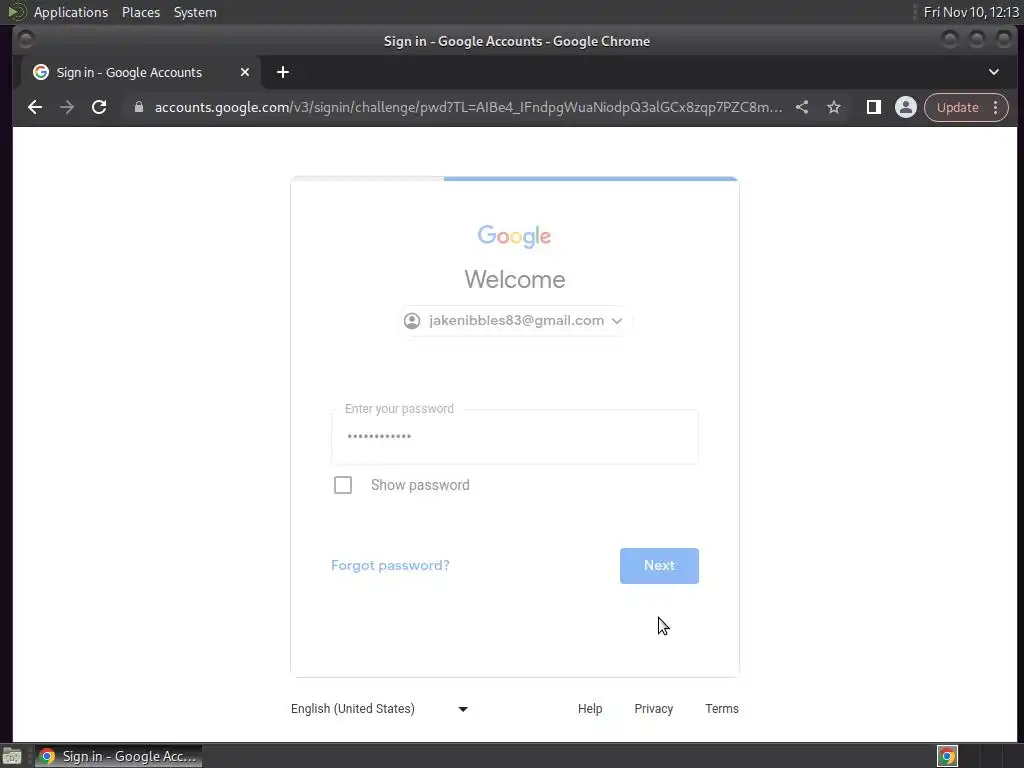Open the Places menu
Screen dimensions: 1024x768
tap(140, 12)
